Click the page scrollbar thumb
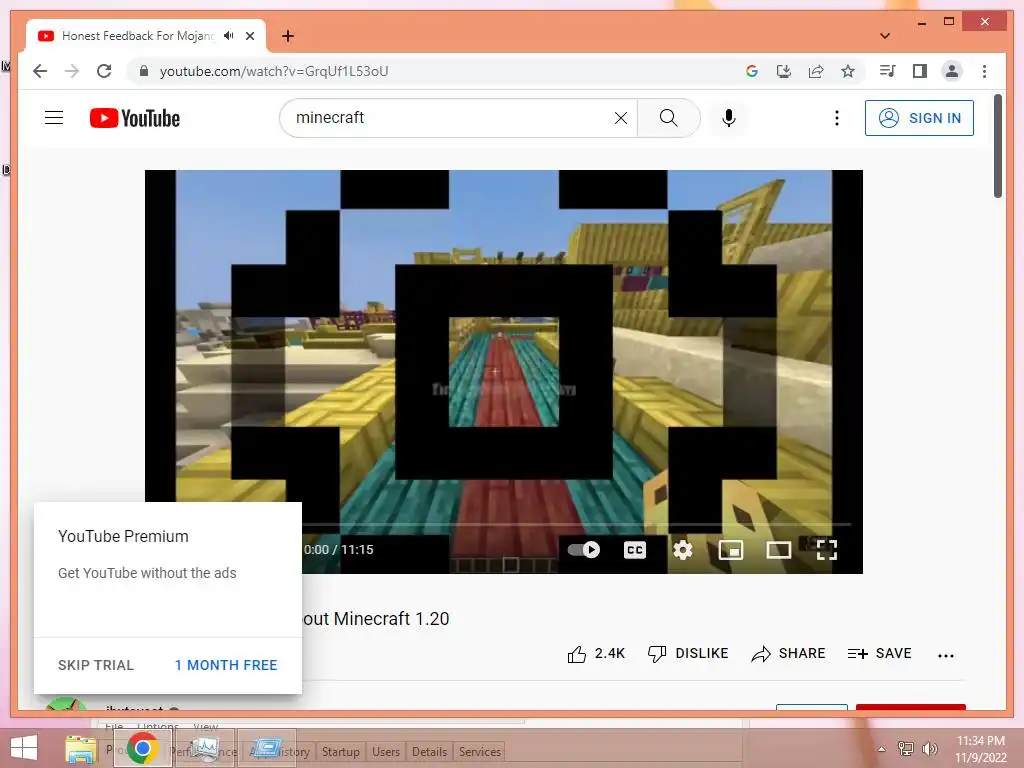The width and height of the screenshot is (1024, 768). pos(997,146)
